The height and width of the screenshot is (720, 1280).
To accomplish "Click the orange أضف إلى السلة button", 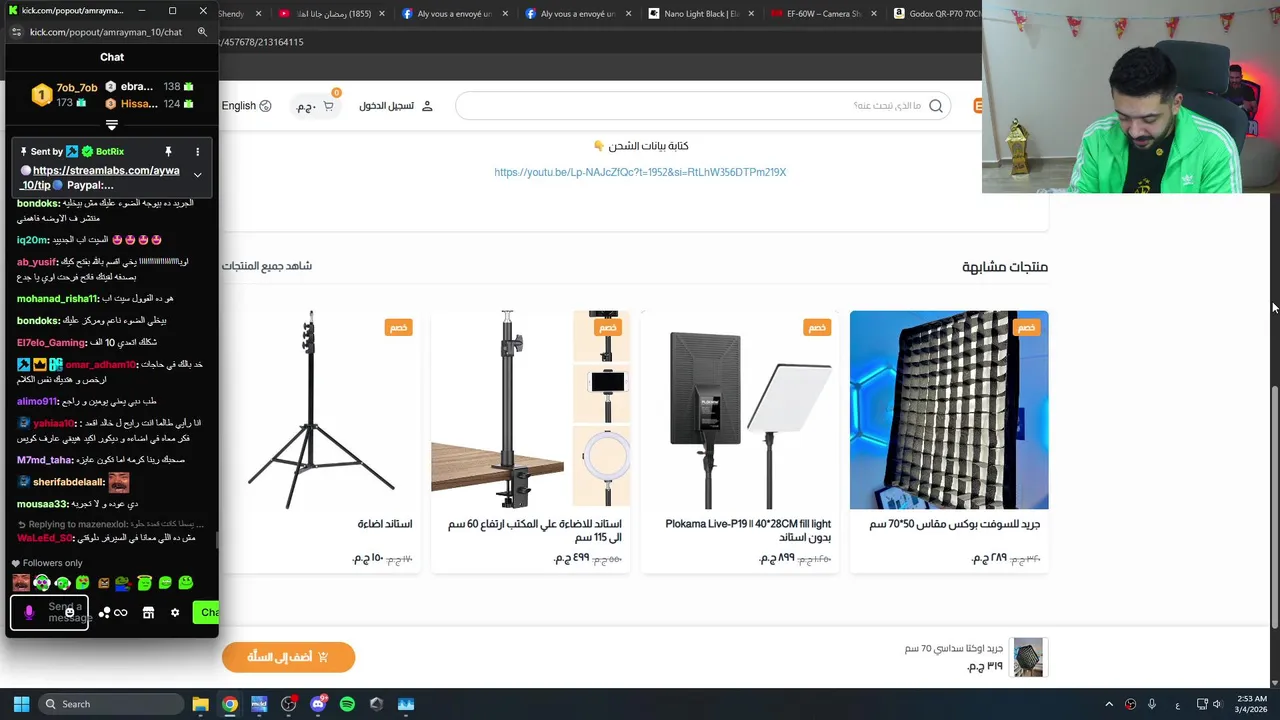I will tap(288, 657).
